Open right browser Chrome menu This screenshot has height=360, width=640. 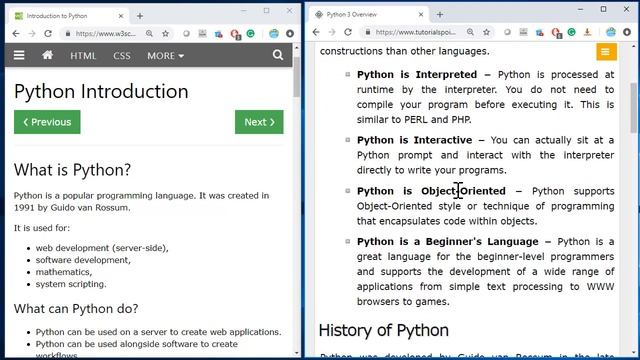[627, 32]
